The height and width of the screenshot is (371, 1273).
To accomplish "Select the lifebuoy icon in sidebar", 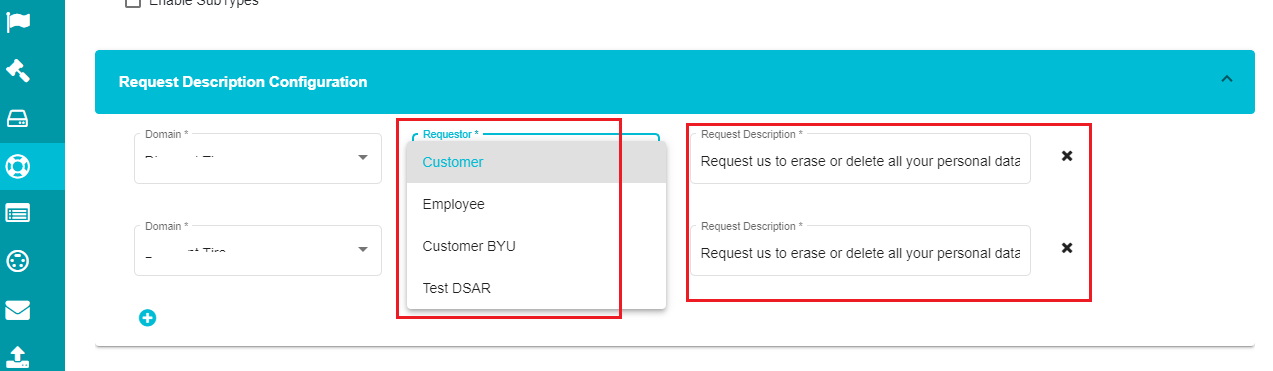I will coord(18,166).
